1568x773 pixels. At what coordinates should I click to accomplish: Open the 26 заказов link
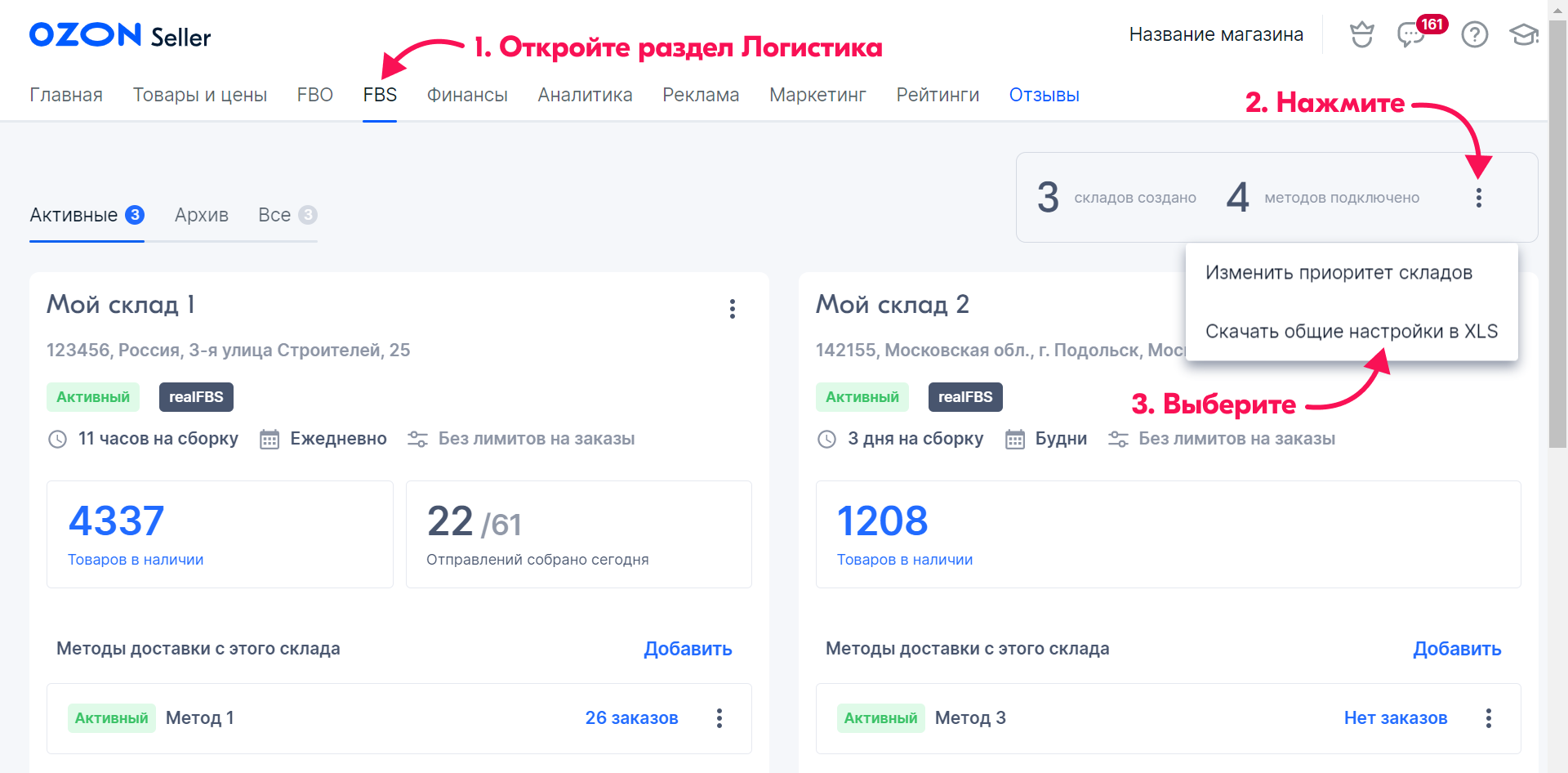pos(631,718)
